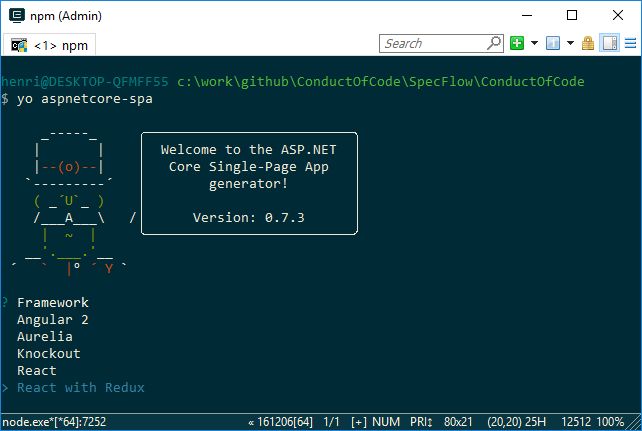Click the ConEmu window icon in title bar
642x431 pixels.
[17, 16]
